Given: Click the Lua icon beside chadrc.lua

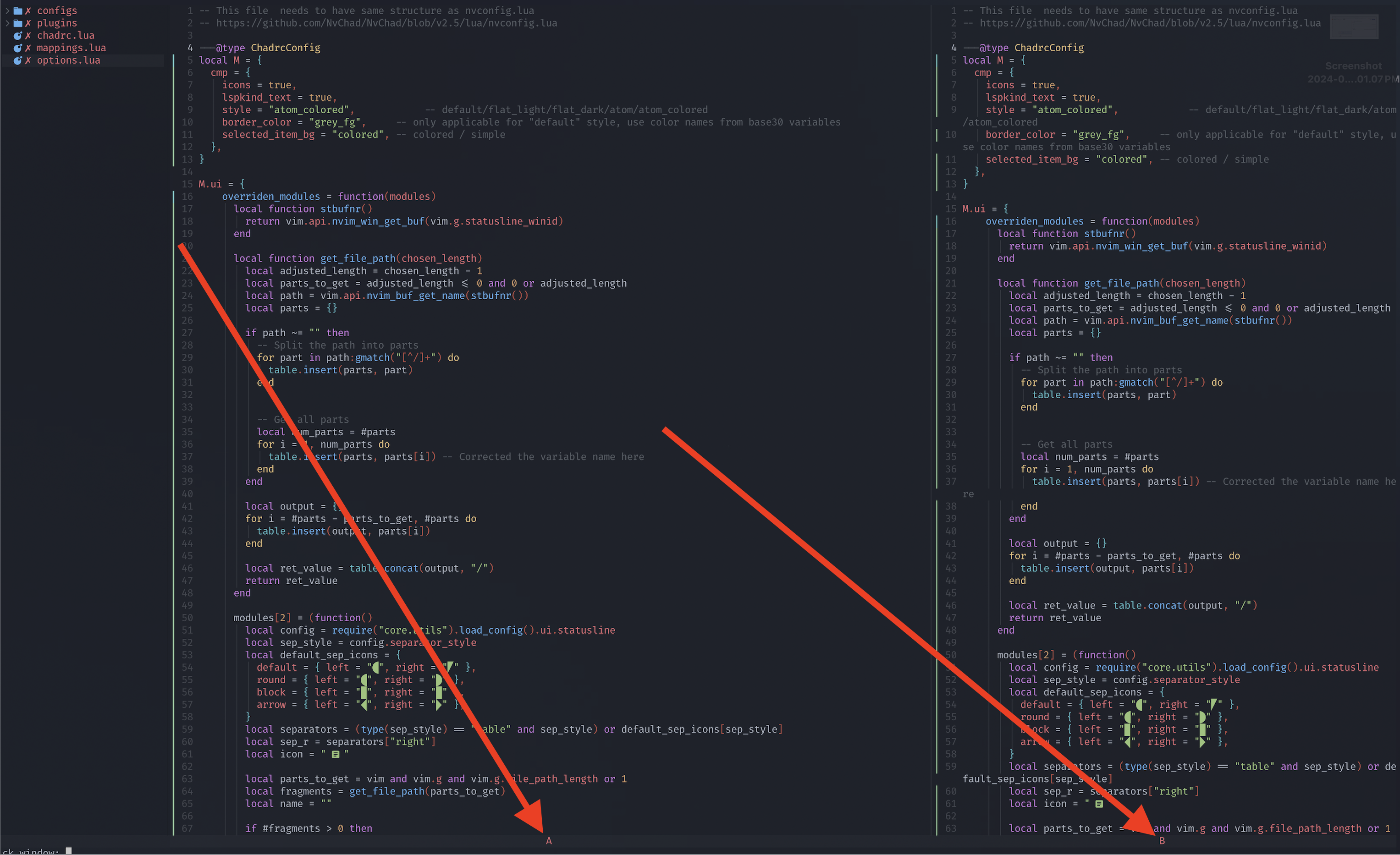Looking at the screenshot, I should click(x=17, y=36).
